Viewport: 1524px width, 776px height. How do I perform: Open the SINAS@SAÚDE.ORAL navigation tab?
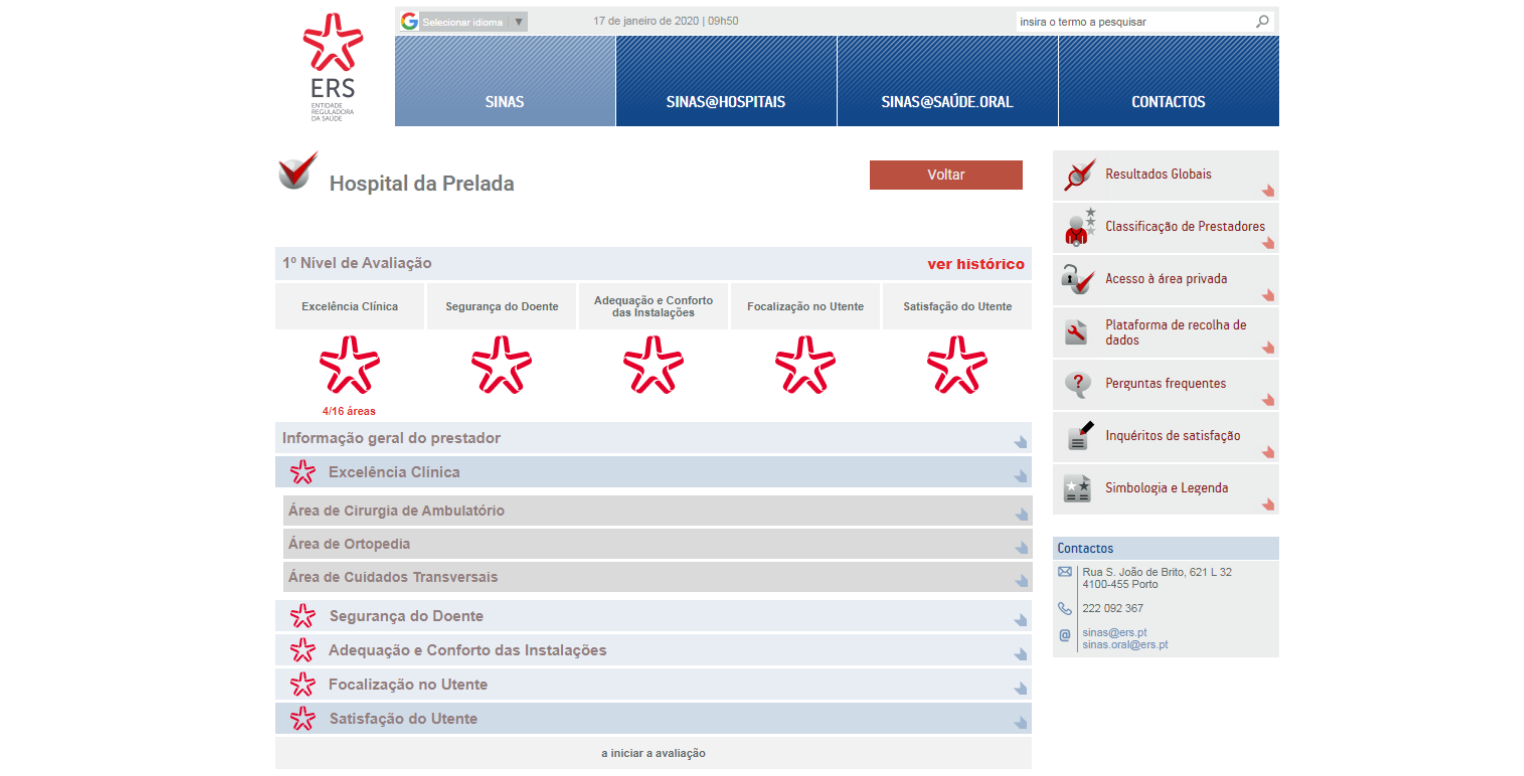[x=947, y=81]
